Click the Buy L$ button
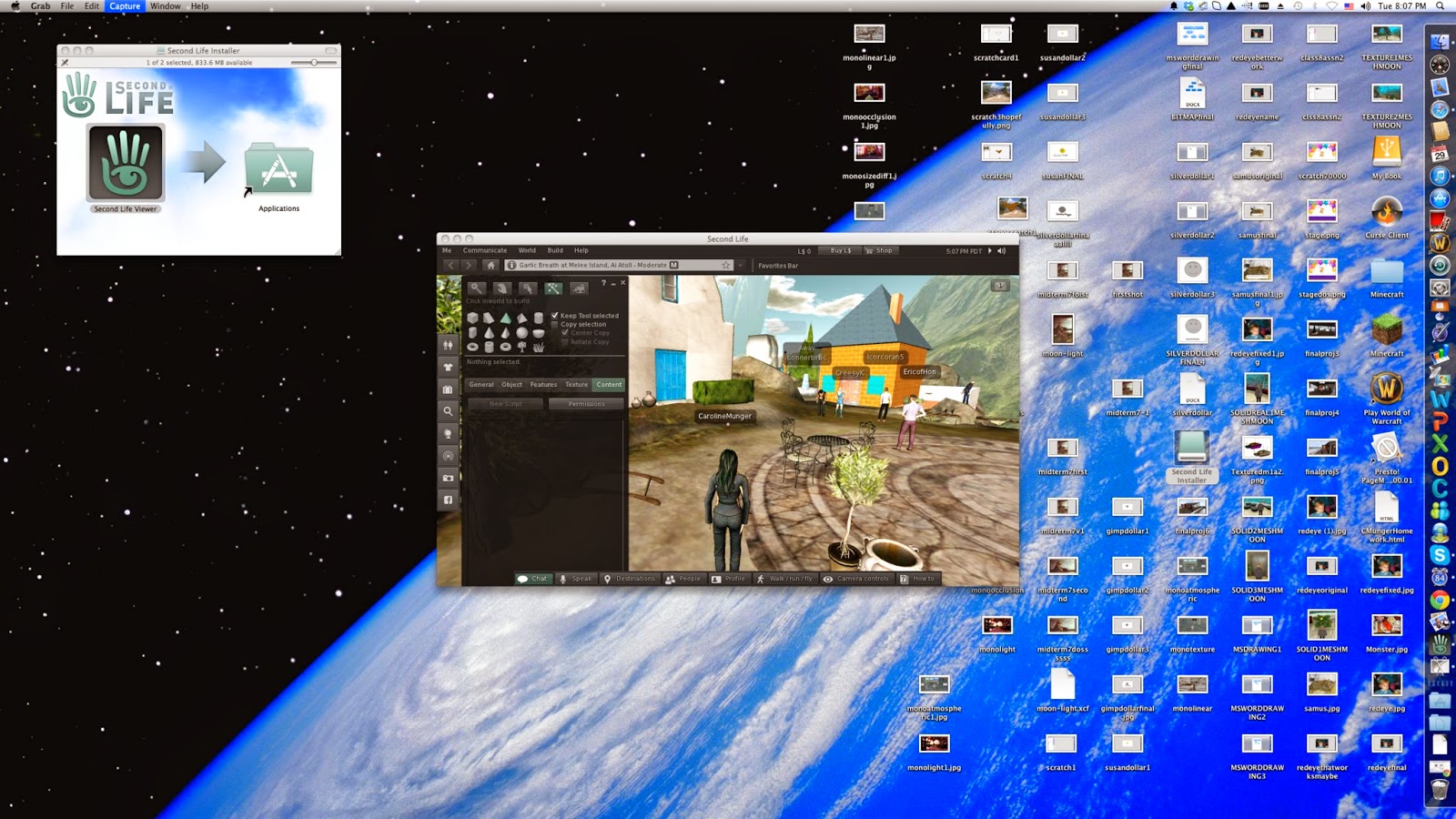The width and height of the screenshot is (1456, 819). [840, 250]
